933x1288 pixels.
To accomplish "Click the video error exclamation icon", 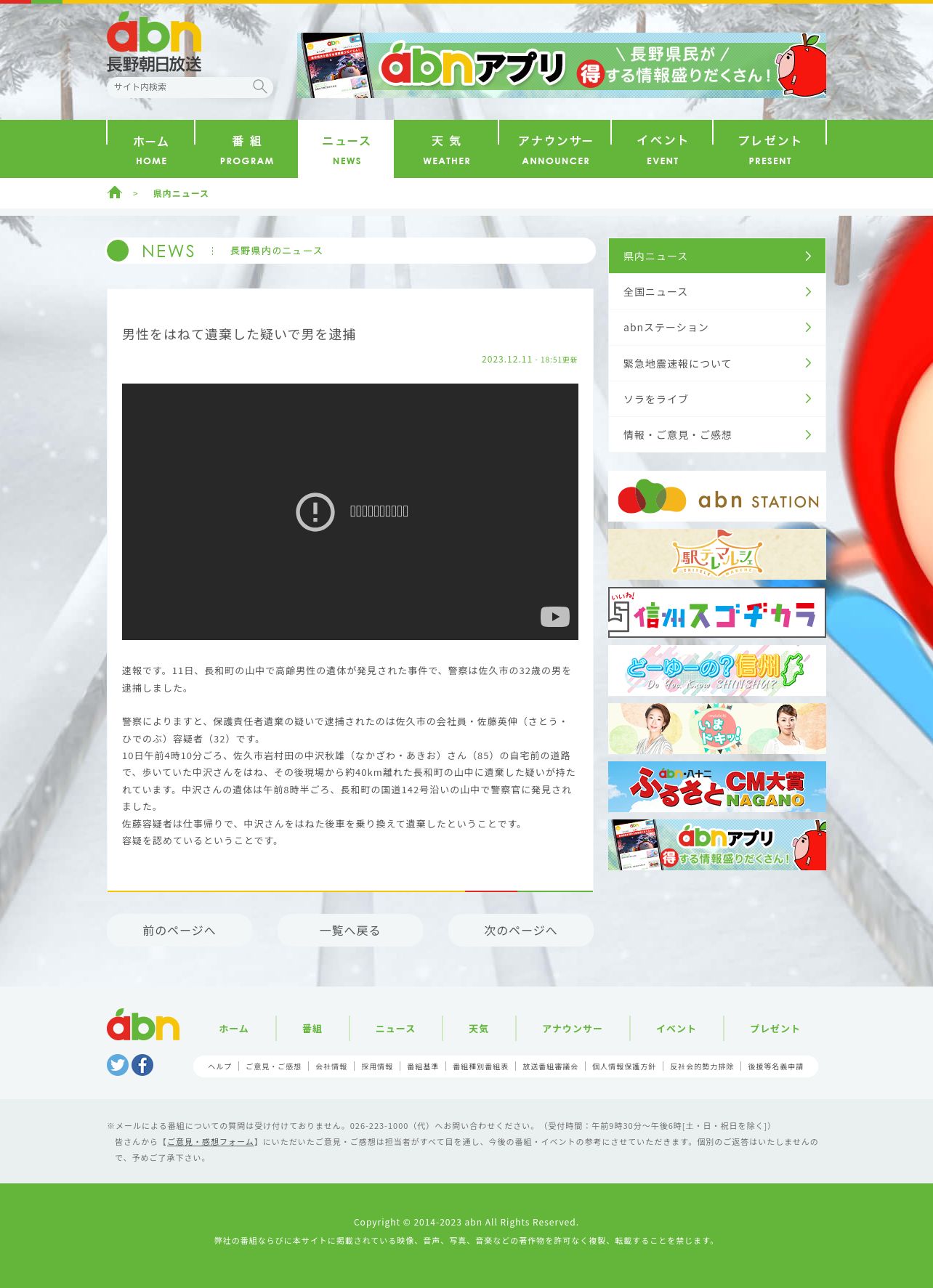I will click(315, 511).
